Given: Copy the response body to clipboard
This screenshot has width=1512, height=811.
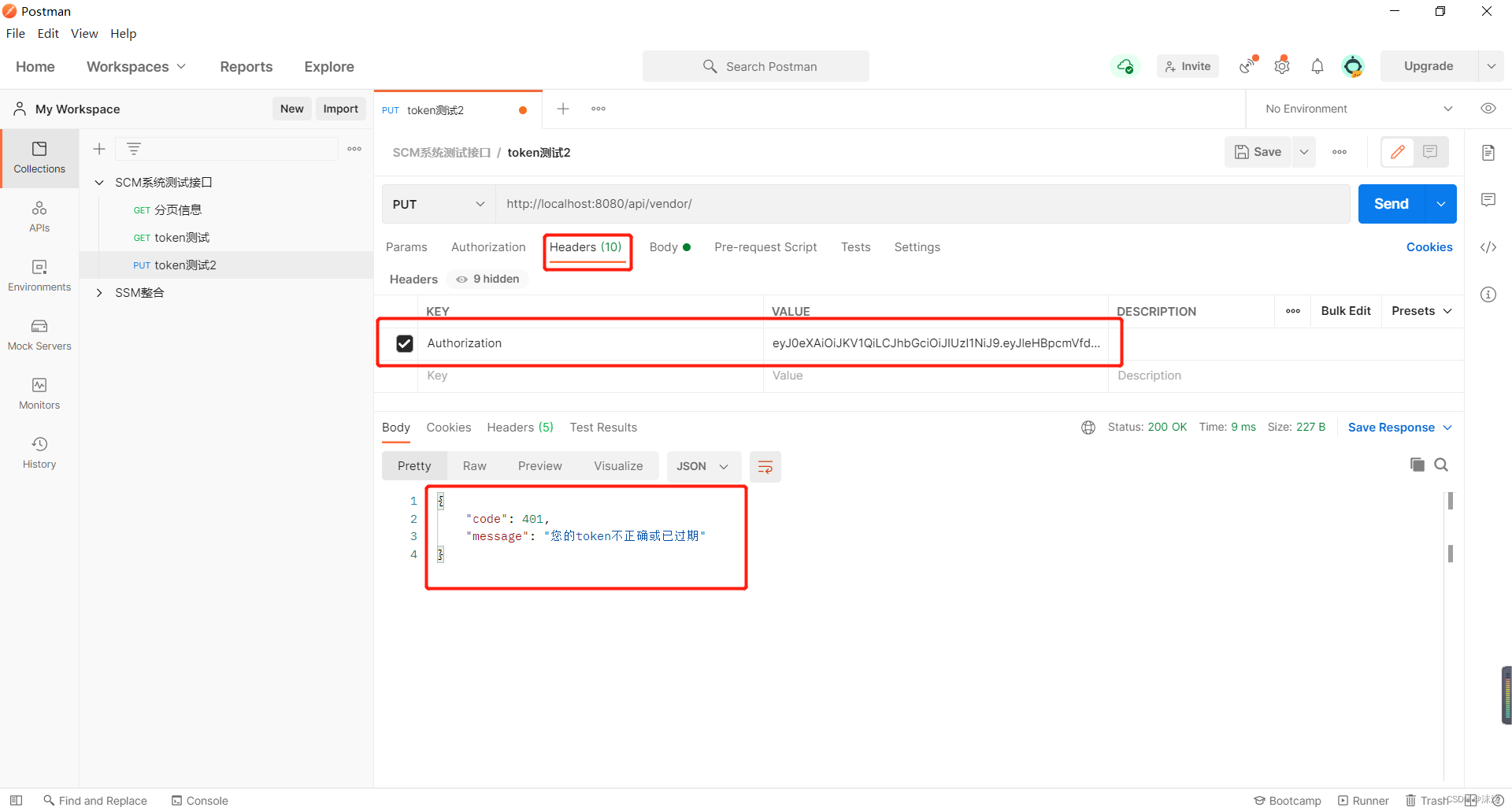Looking at the screenshot, I should 1417,465.
